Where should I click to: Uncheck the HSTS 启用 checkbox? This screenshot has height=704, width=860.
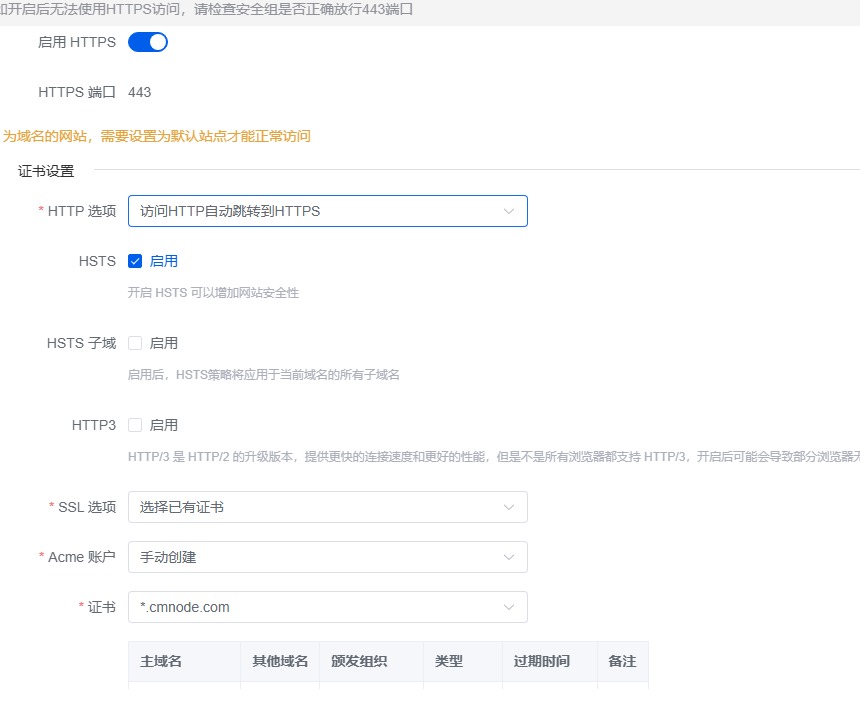pos(135,261)
